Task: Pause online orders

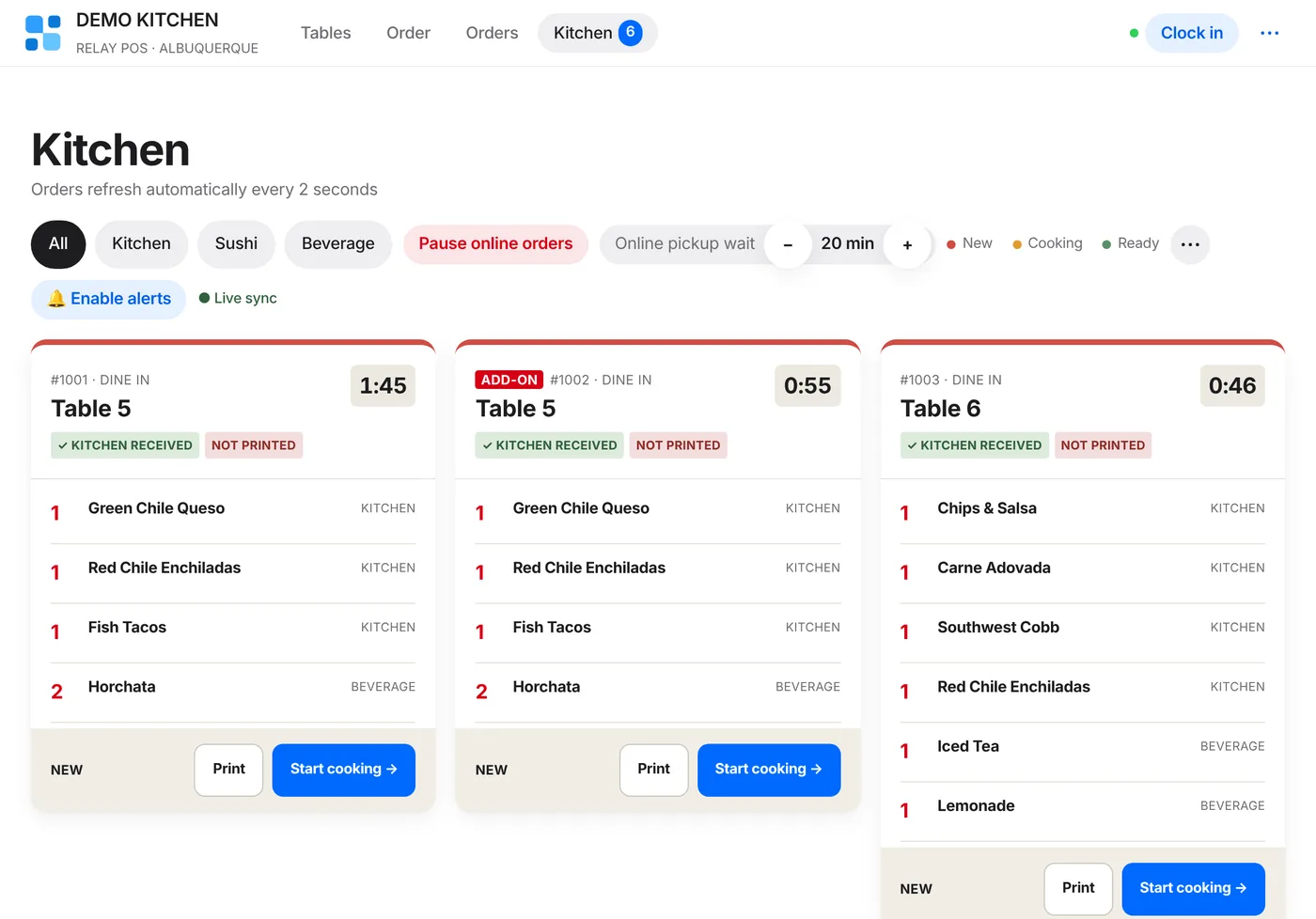Action: click(495, 244)
